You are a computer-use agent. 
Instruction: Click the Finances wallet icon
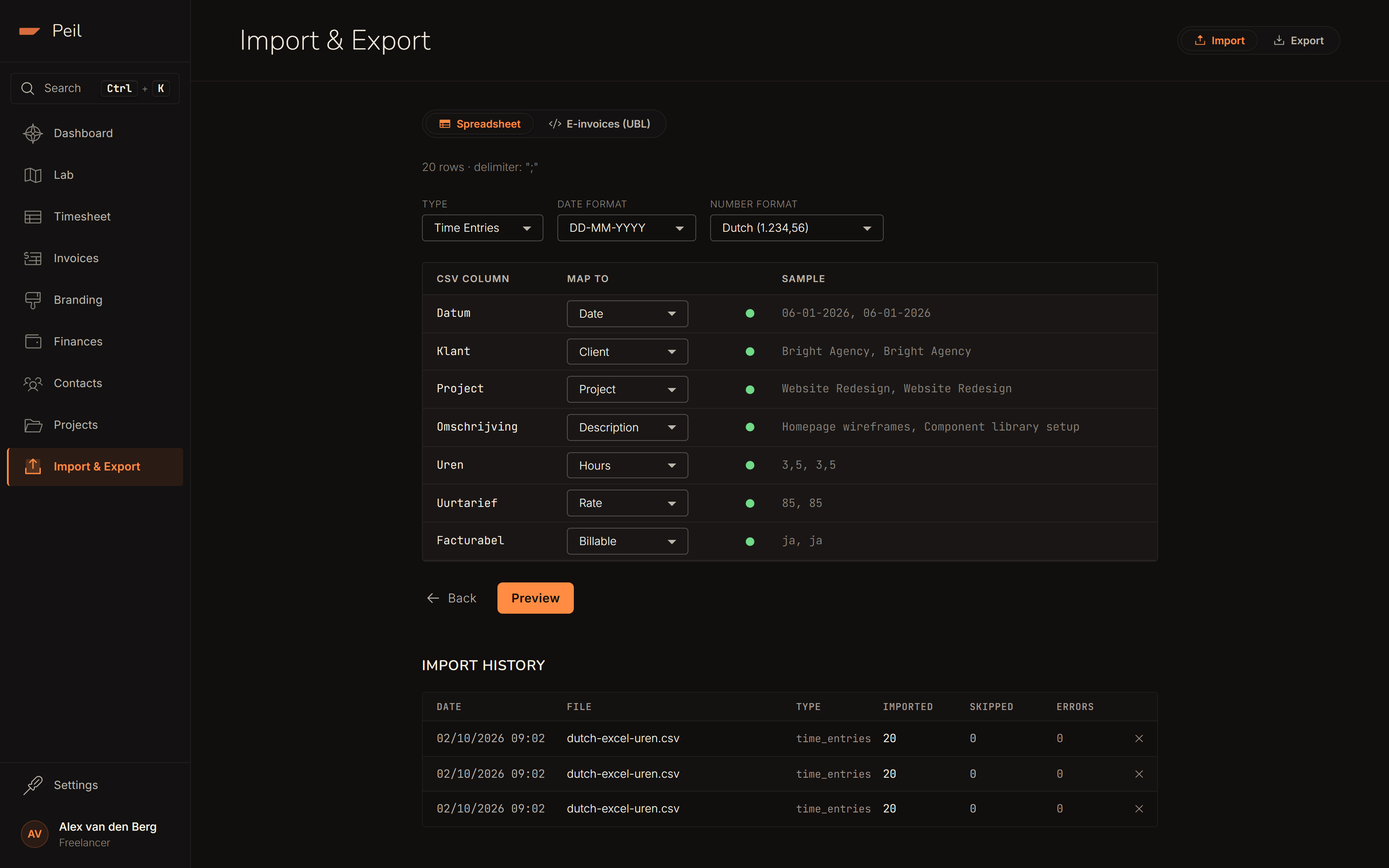[33, 342]
